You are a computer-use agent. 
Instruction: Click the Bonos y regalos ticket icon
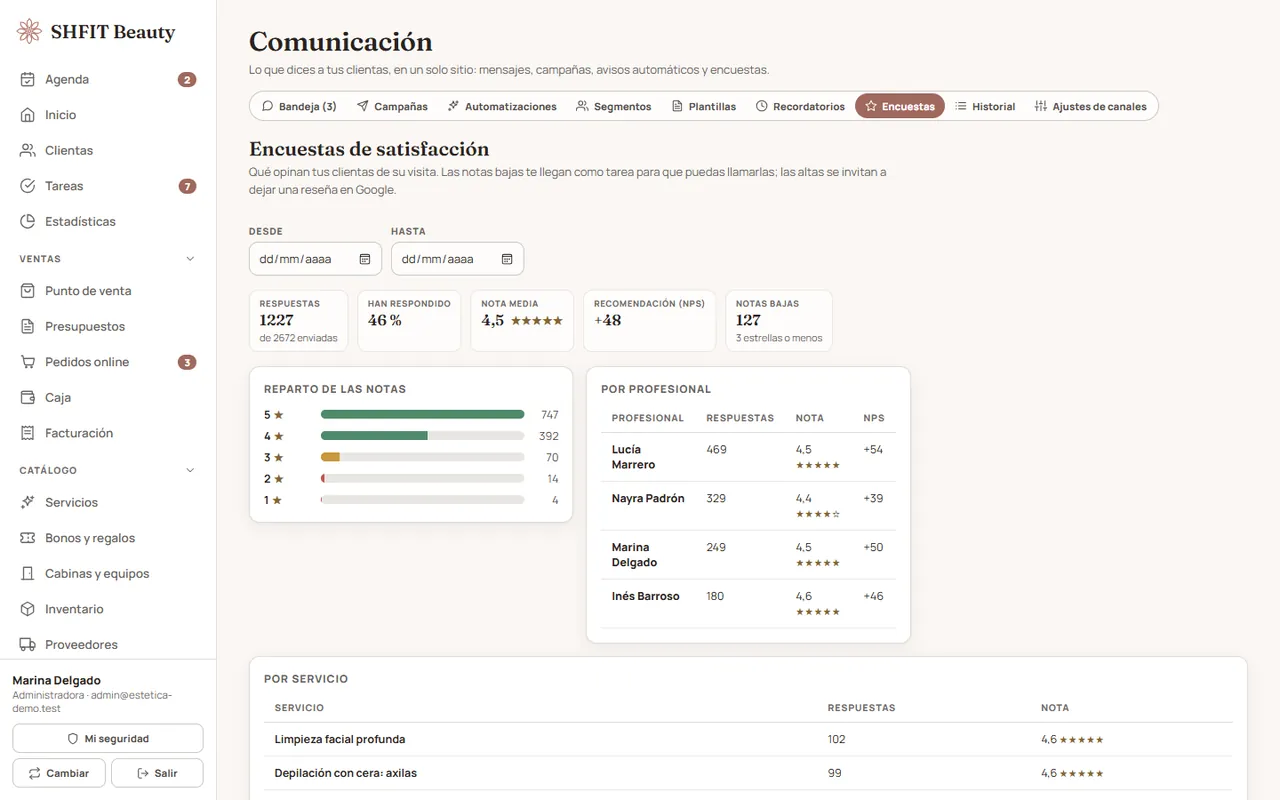pos(28,538)
